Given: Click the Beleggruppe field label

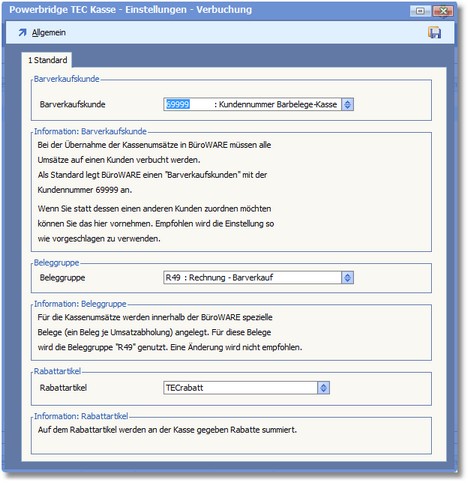Looking at the screenshot, I should click(62, 278).
